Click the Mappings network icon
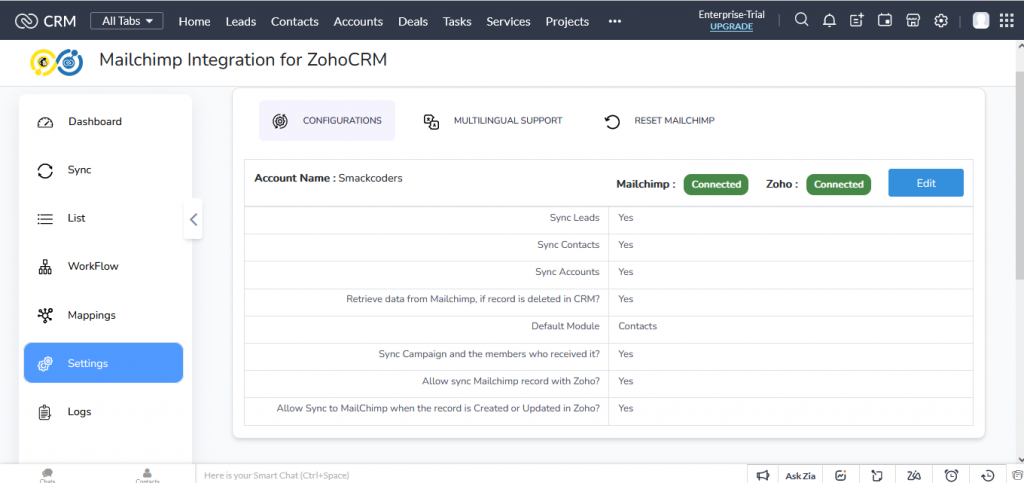The image size is (1024, 483). pyautogui.click(x=45, y=315)
